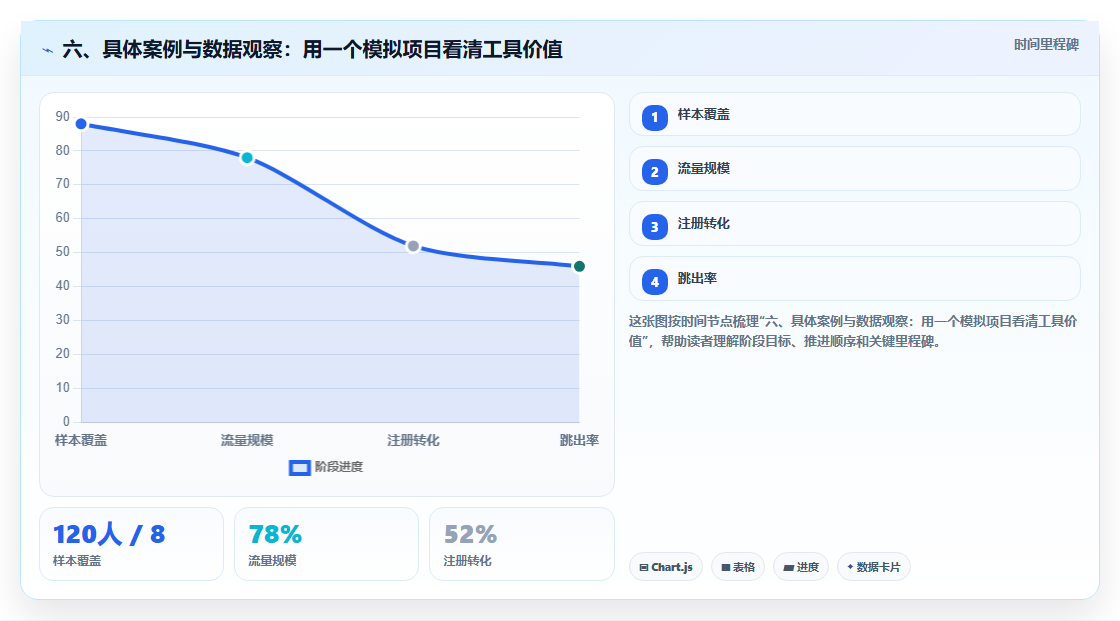Image resolution: width=1120 pixels, height=621 pixels.
Task: Click the 样本覆盖 x-axis label
Action: 81,440
